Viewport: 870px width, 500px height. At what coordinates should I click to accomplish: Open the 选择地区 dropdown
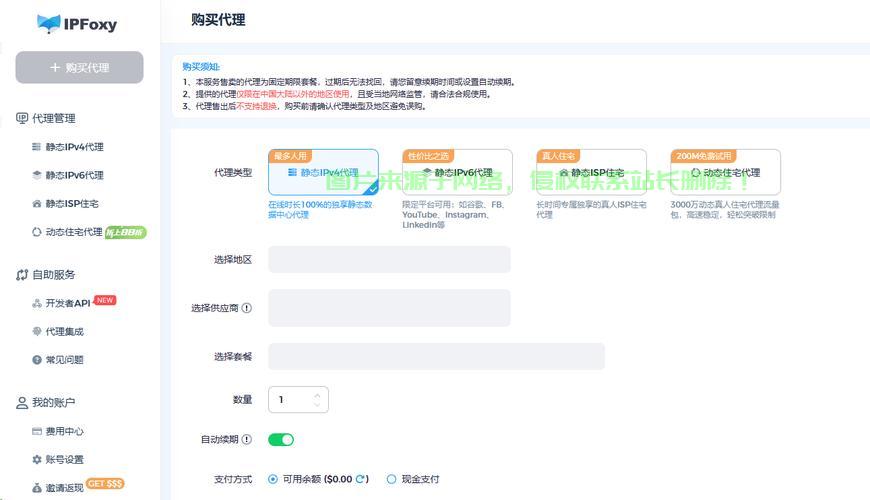point(389,260)
